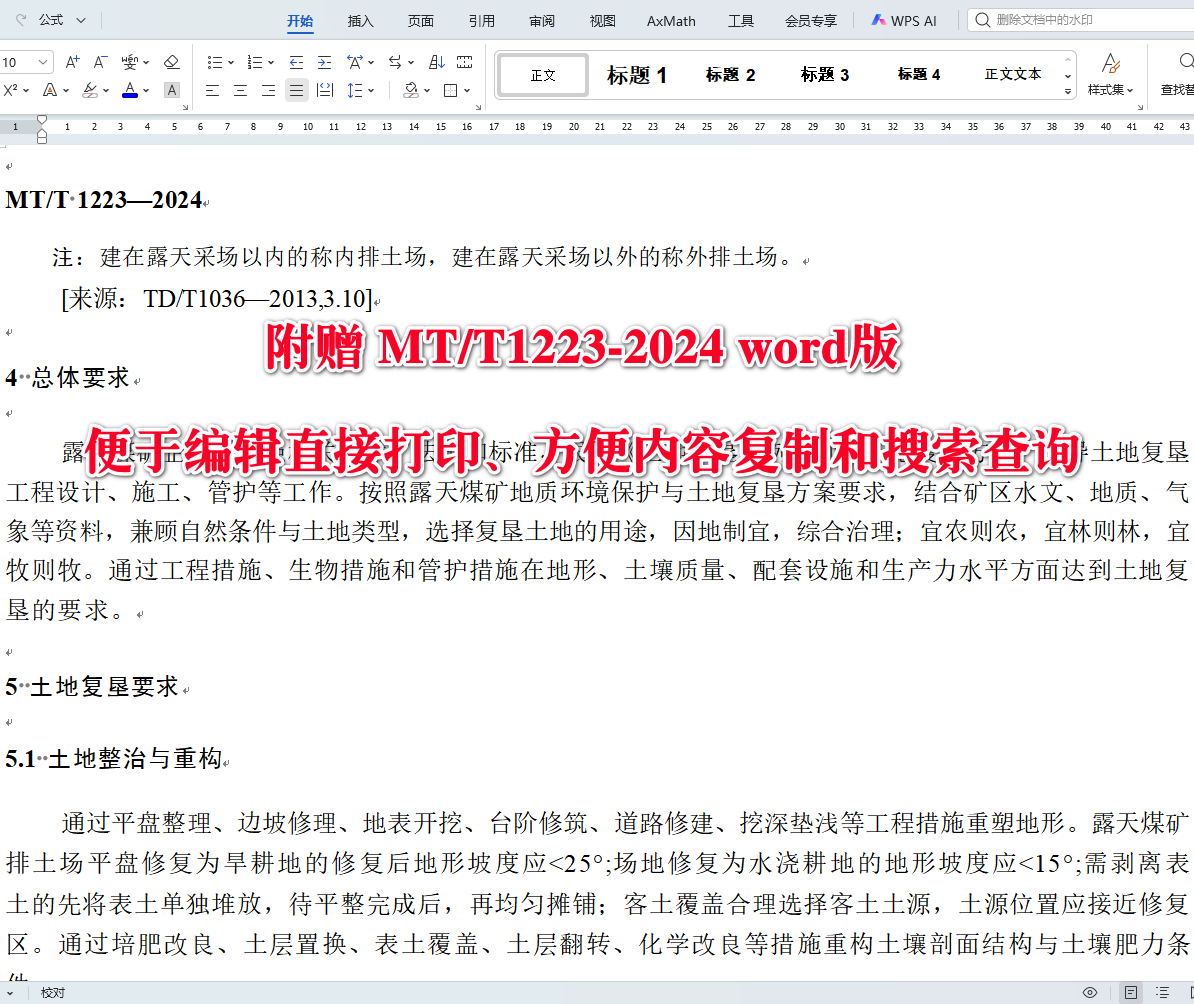This screenshot has height=1004, width=1194.
Task: Click the sort icon in the paragraph group
Action: (x=435, y=62)
